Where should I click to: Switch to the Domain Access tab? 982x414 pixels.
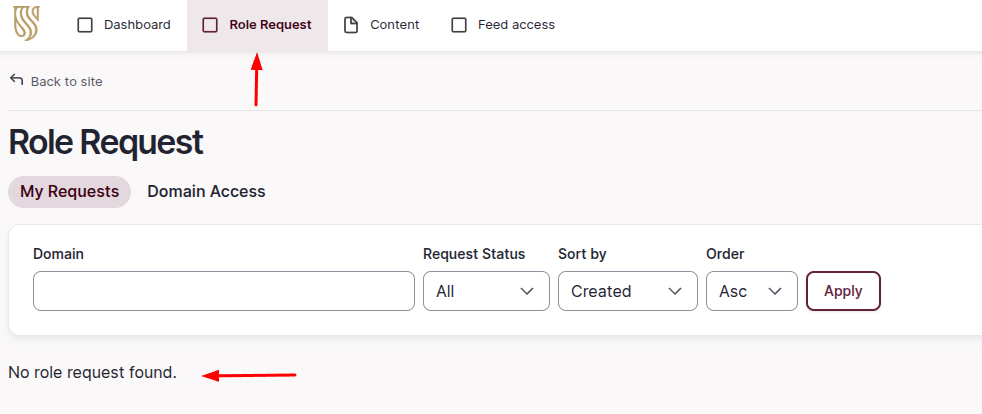[x=206, y=191]
